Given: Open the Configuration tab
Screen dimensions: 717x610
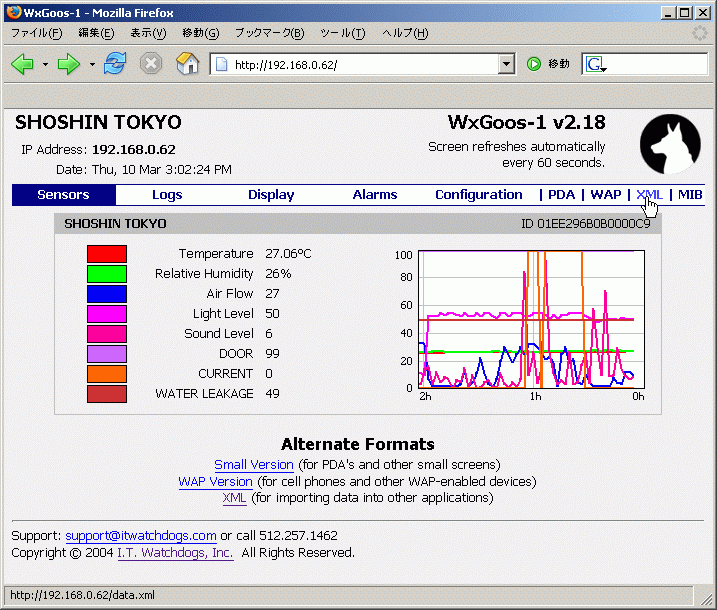Looking at the screenshot, I should [479, 195].
